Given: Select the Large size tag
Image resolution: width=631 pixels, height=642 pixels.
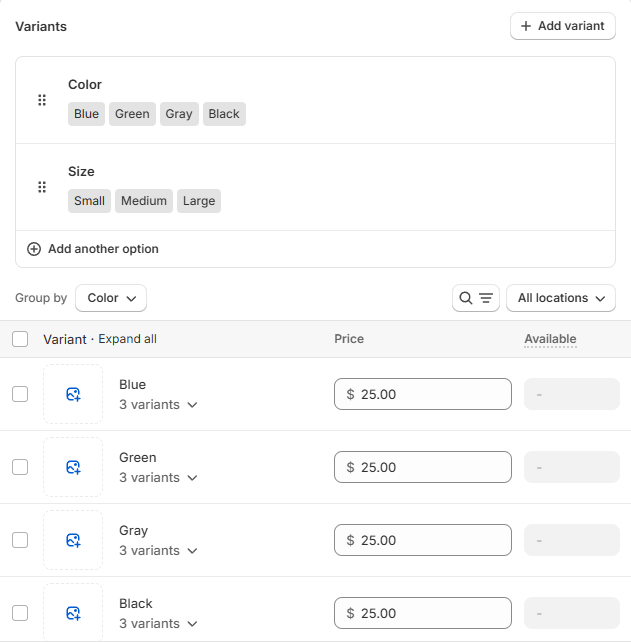Looking at the screenshot, I should [199, 201].
